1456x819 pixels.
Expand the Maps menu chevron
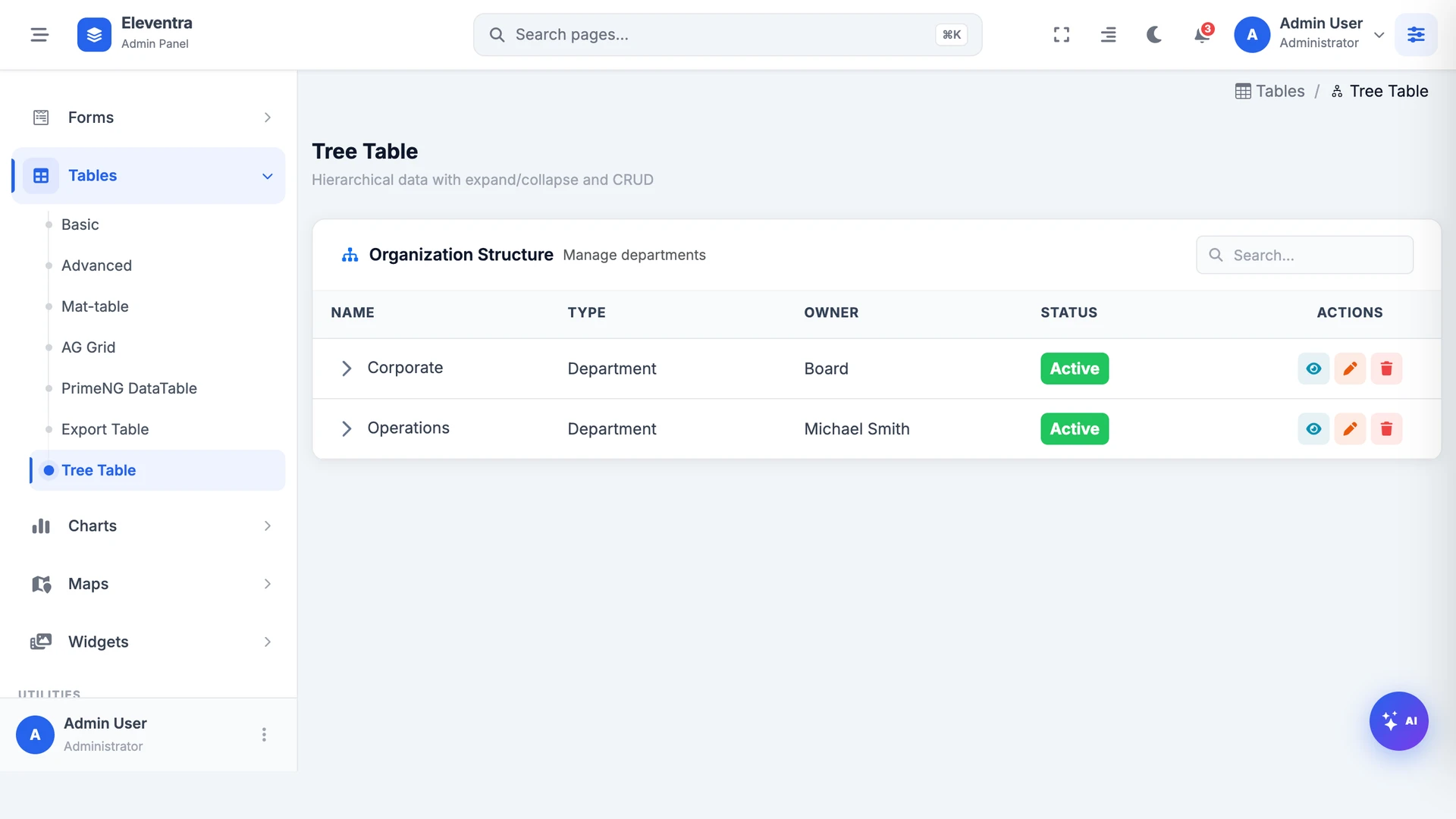point(268,584)
